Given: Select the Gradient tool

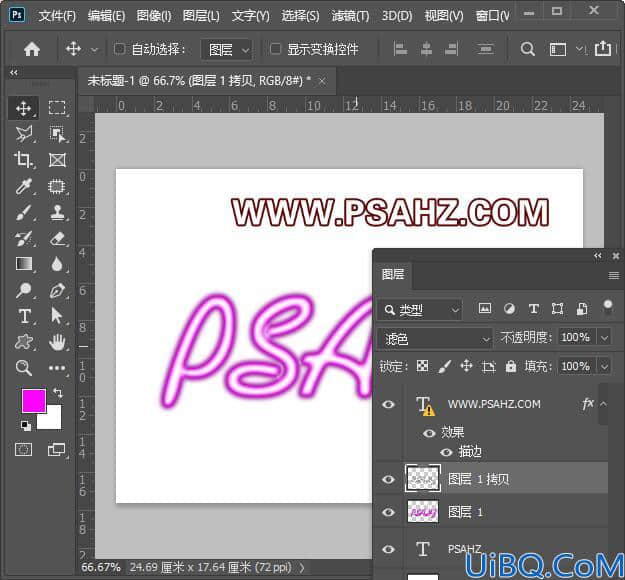Looking at the screenshot, I should click(24, 264).
